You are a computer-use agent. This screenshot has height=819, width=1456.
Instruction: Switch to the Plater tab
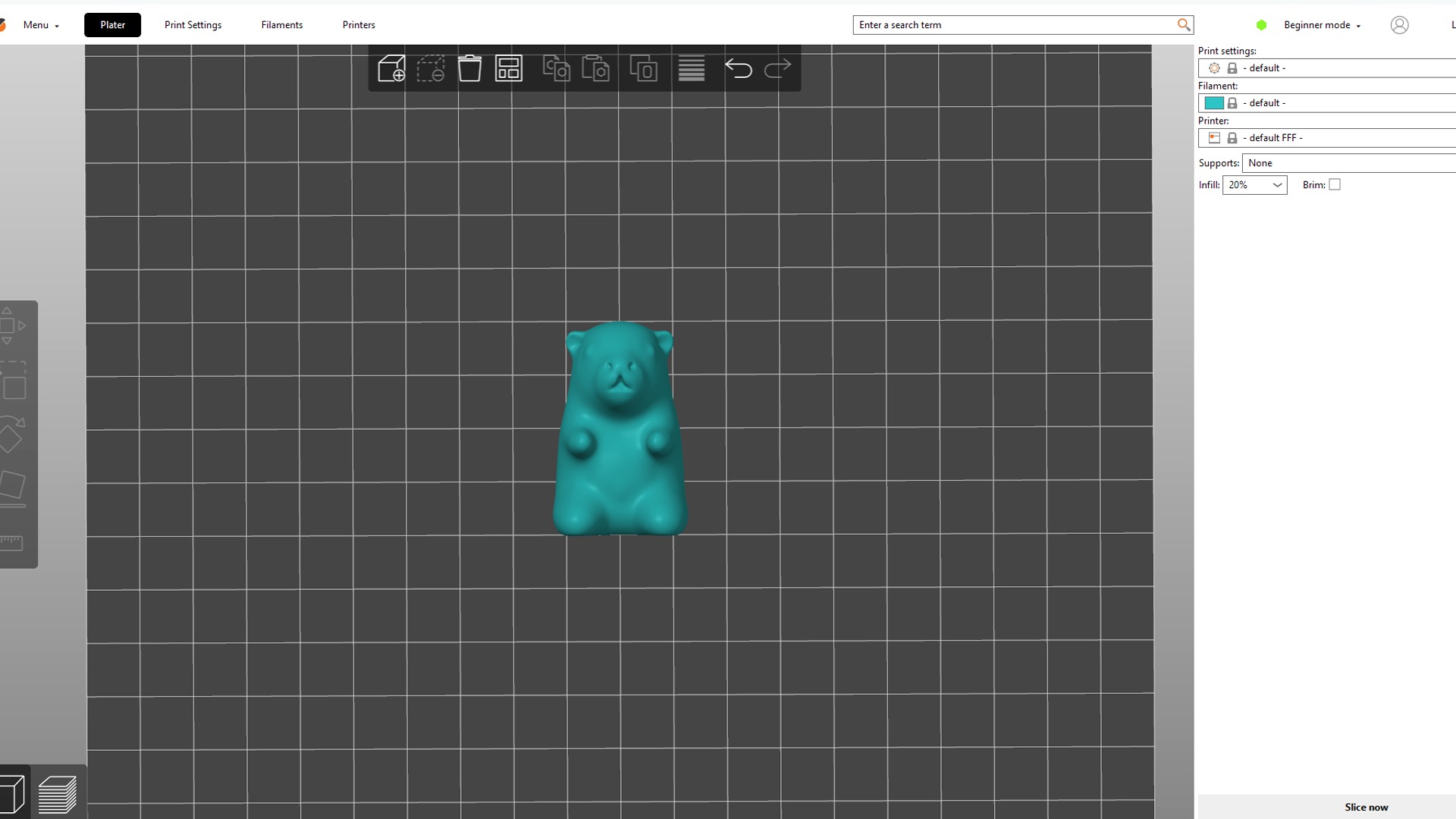(x=112, y=25)
